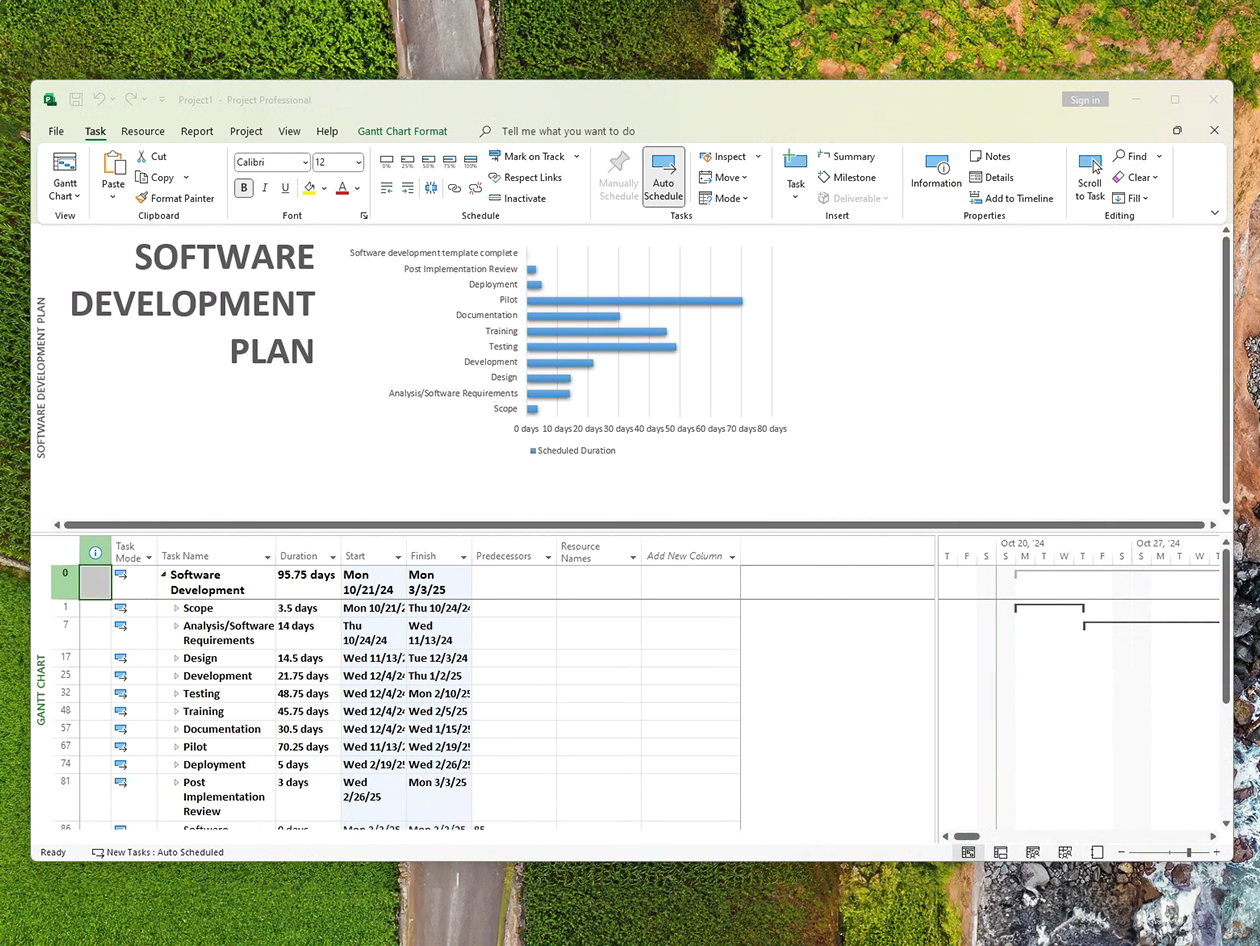Toggle Bold font formatting

tap(244, 188)
